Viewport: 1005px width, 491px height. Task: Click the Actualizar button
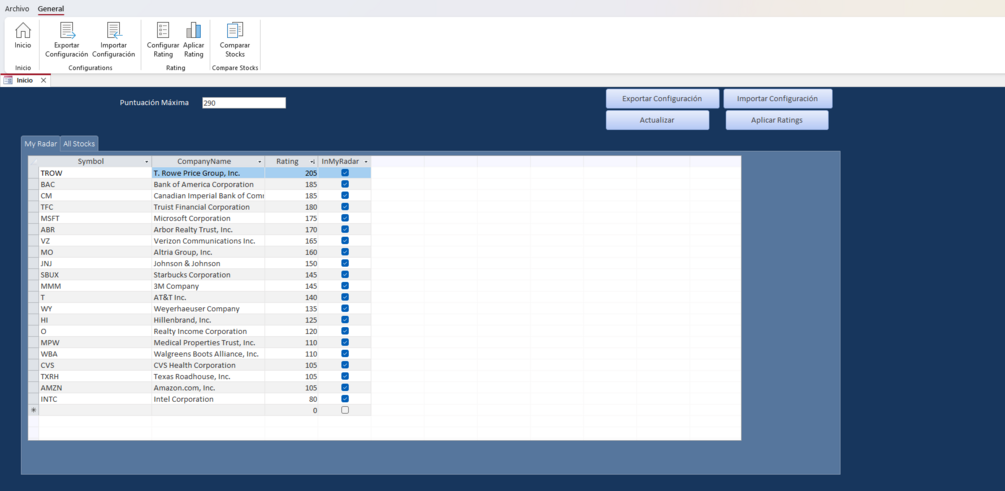click(657, 120)
